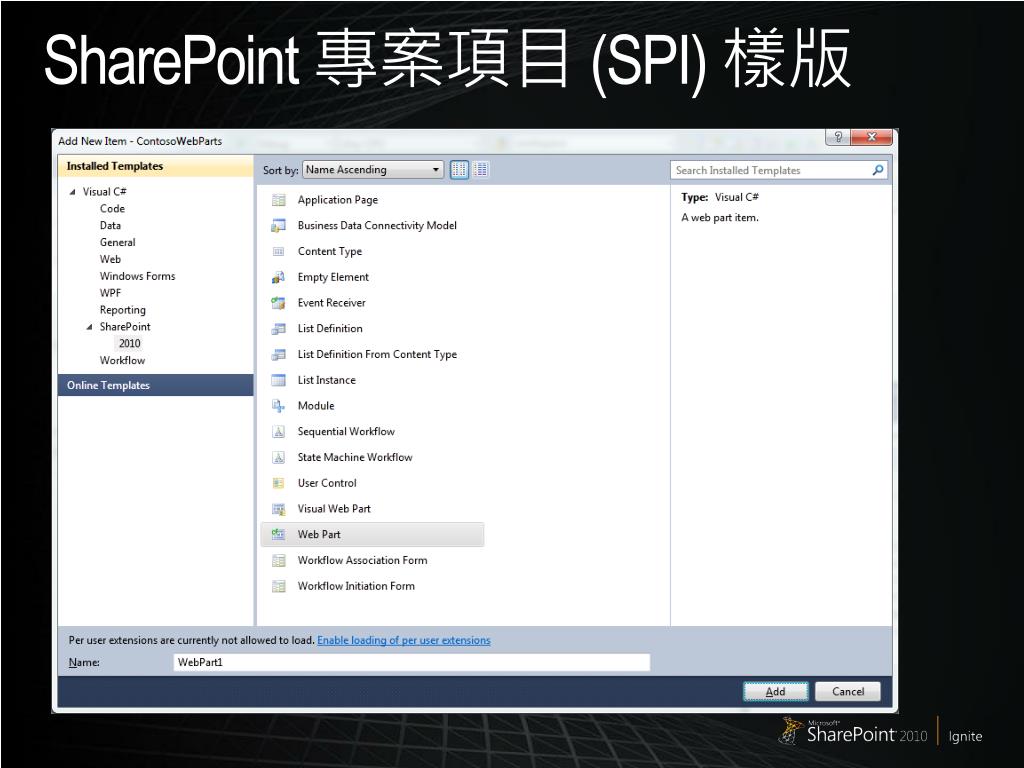Viewport: 1024px width, 768px height.
Task: Click the Application Page template icon
Action: (279, 200)
